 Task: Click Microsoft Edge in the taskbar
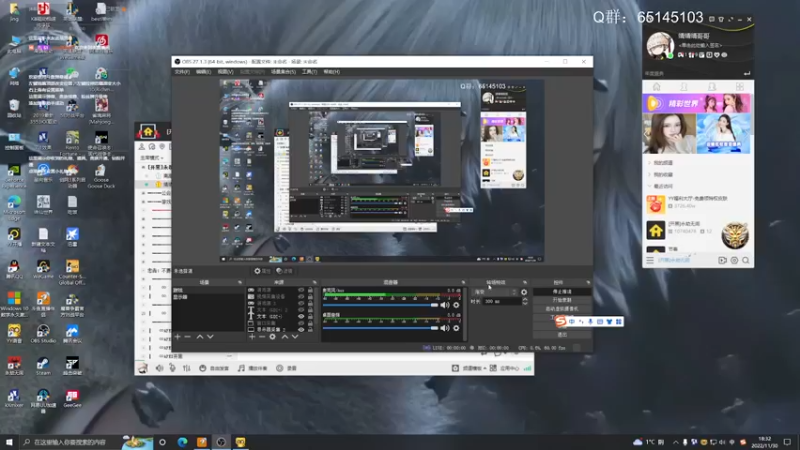coord(182,442)
